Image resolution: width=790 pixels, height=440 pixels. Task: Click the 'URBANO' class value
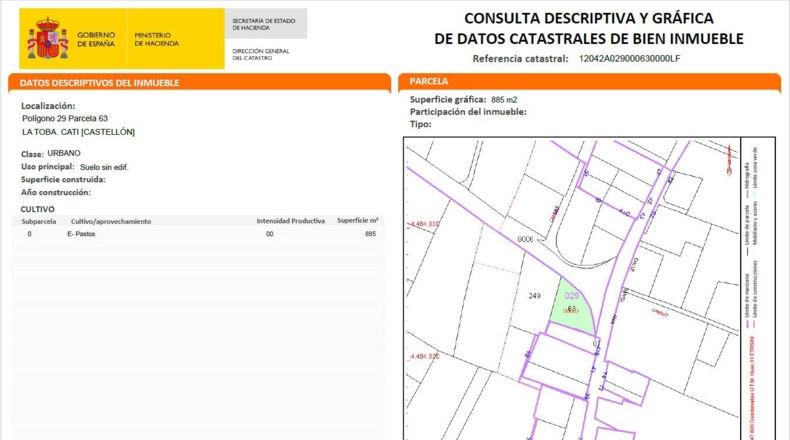pos(64,153)
